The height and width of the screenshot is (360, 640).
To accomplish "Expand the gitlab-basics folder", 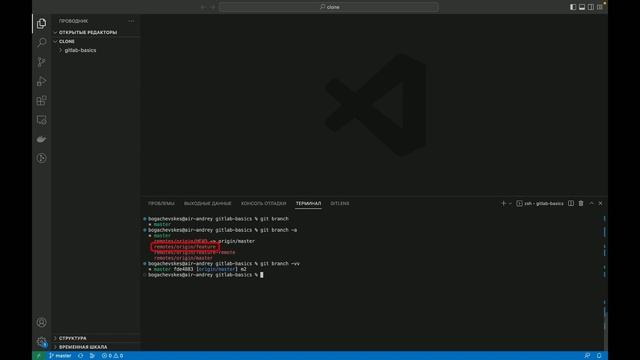I will 96,50.
